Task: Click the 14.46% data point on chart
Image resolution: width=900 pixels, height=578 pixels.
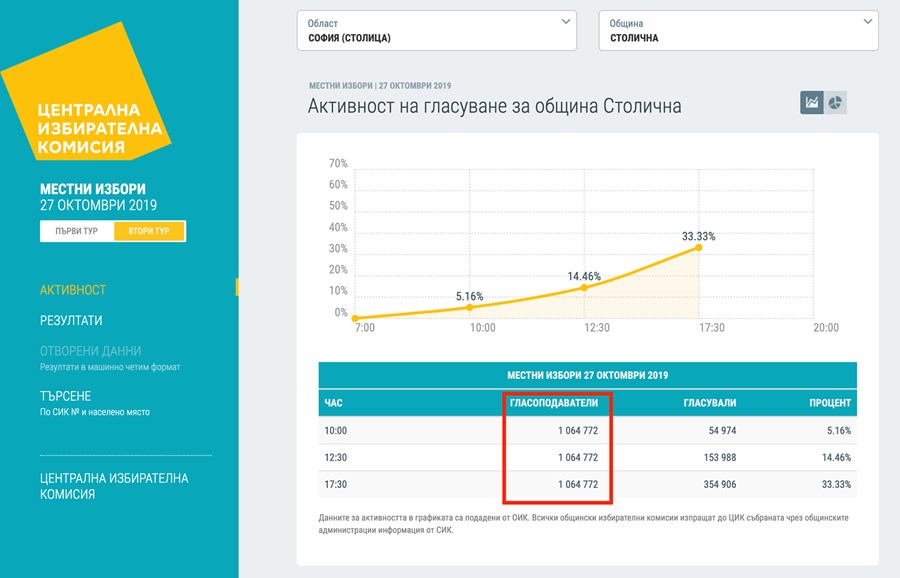Action: pyautogui.click(x=584, y=288)
